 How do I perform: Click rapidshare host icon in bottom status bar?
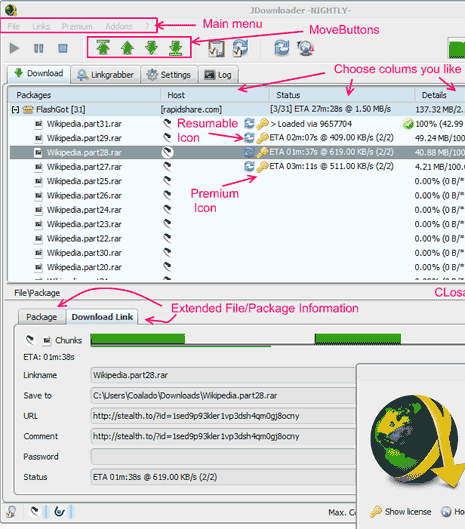tap(34, 512)
